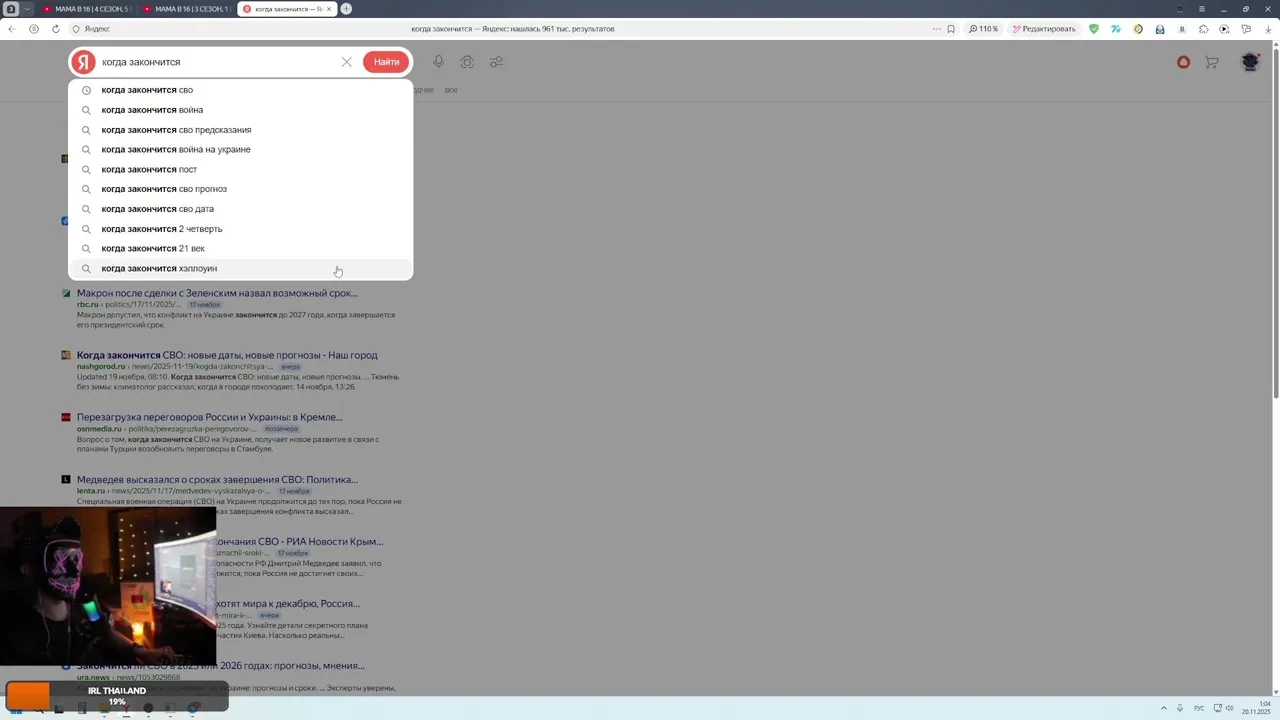The height and width of the screenshot is (720, 1280).
Task: Select suggestion 'когда закончится сво'
Action: [240, 90]
